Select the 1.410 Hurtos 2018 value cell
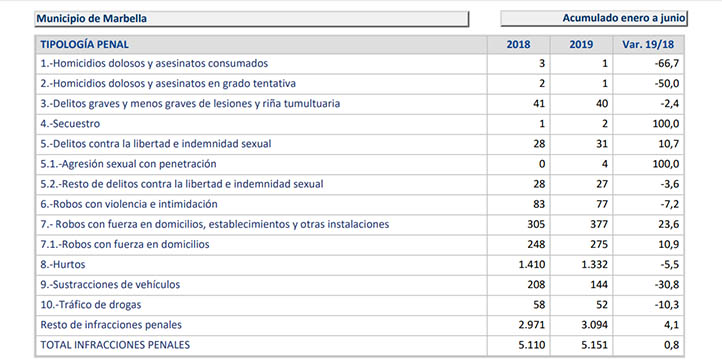The image size is (722, 364). click(x=518, y=265)
